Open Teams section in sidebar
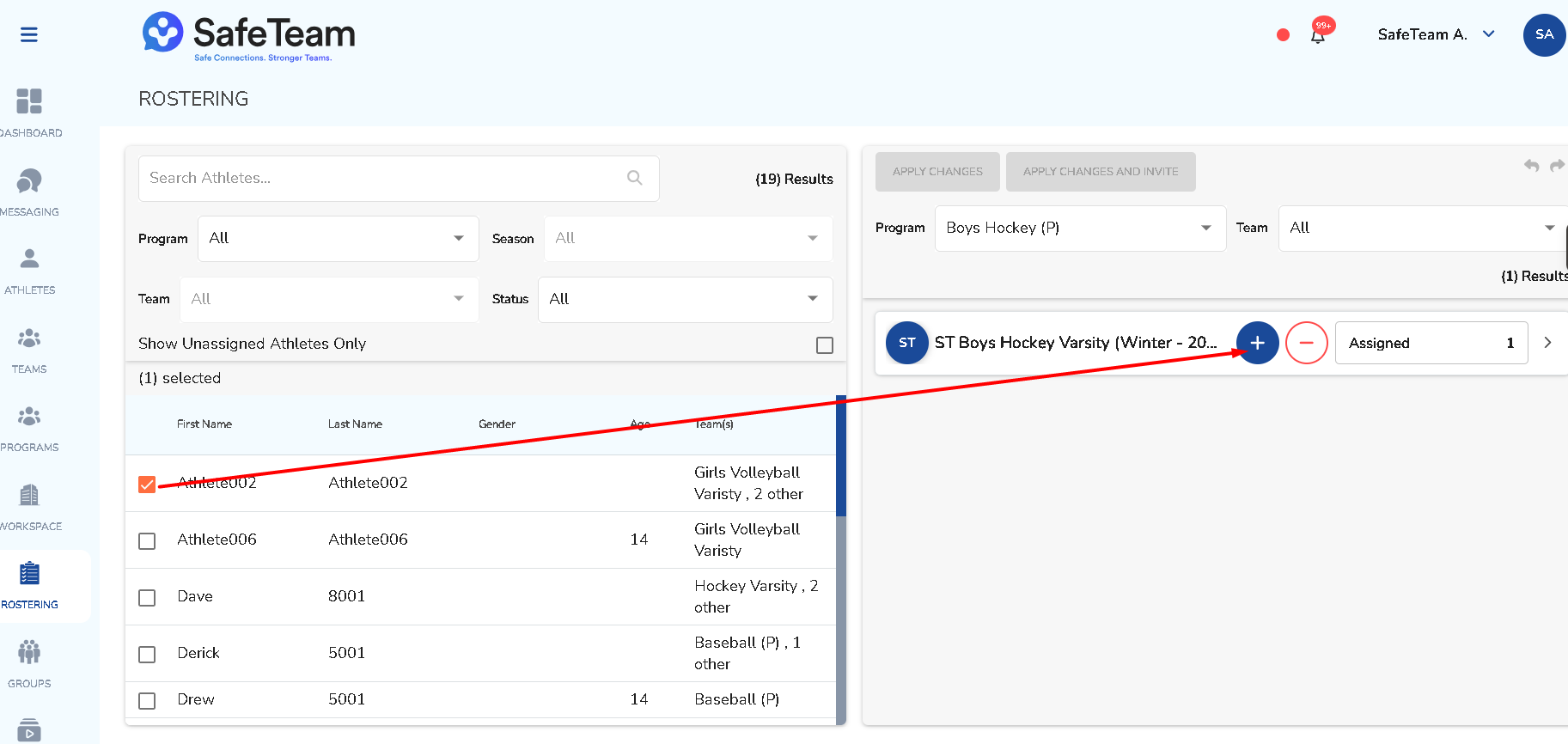The height and width of the screenshot is (744, 1568). point(29,350)
